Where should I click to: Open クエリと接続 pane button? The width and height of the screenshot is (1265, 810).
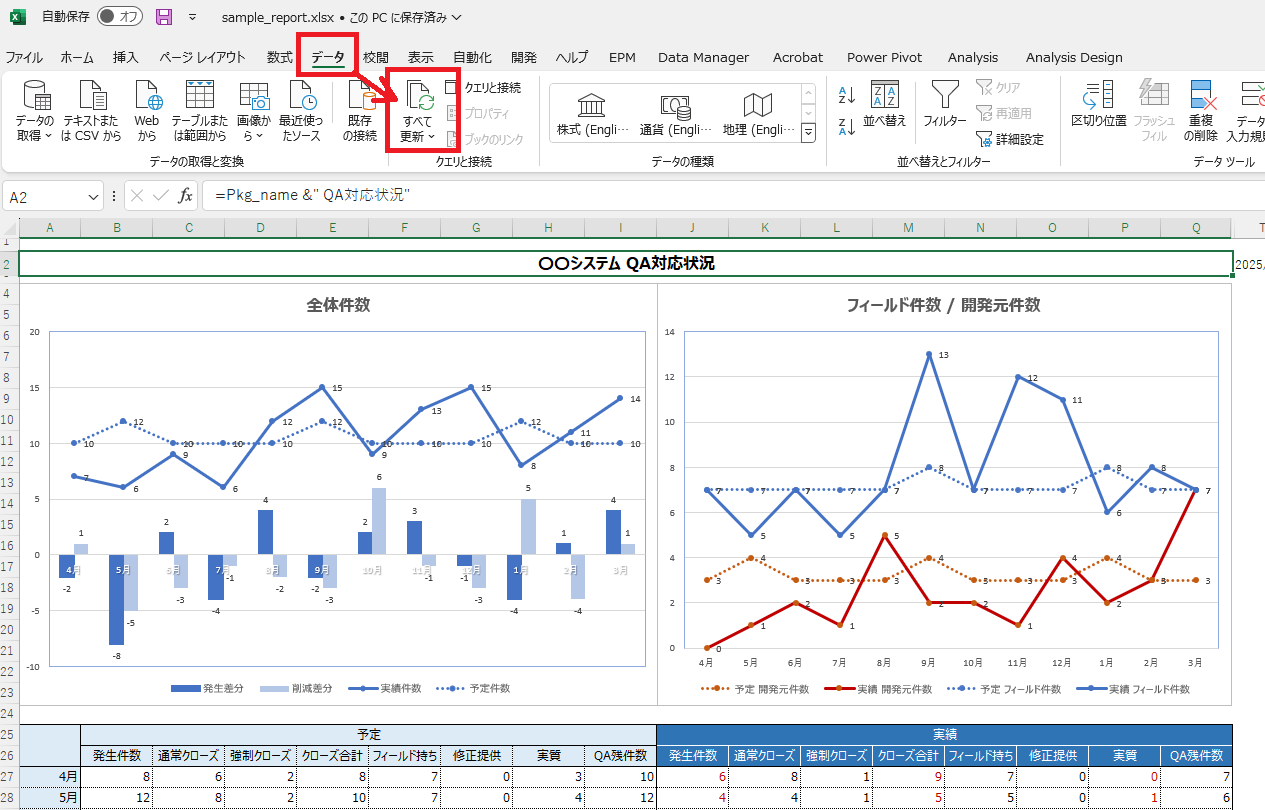482,88
